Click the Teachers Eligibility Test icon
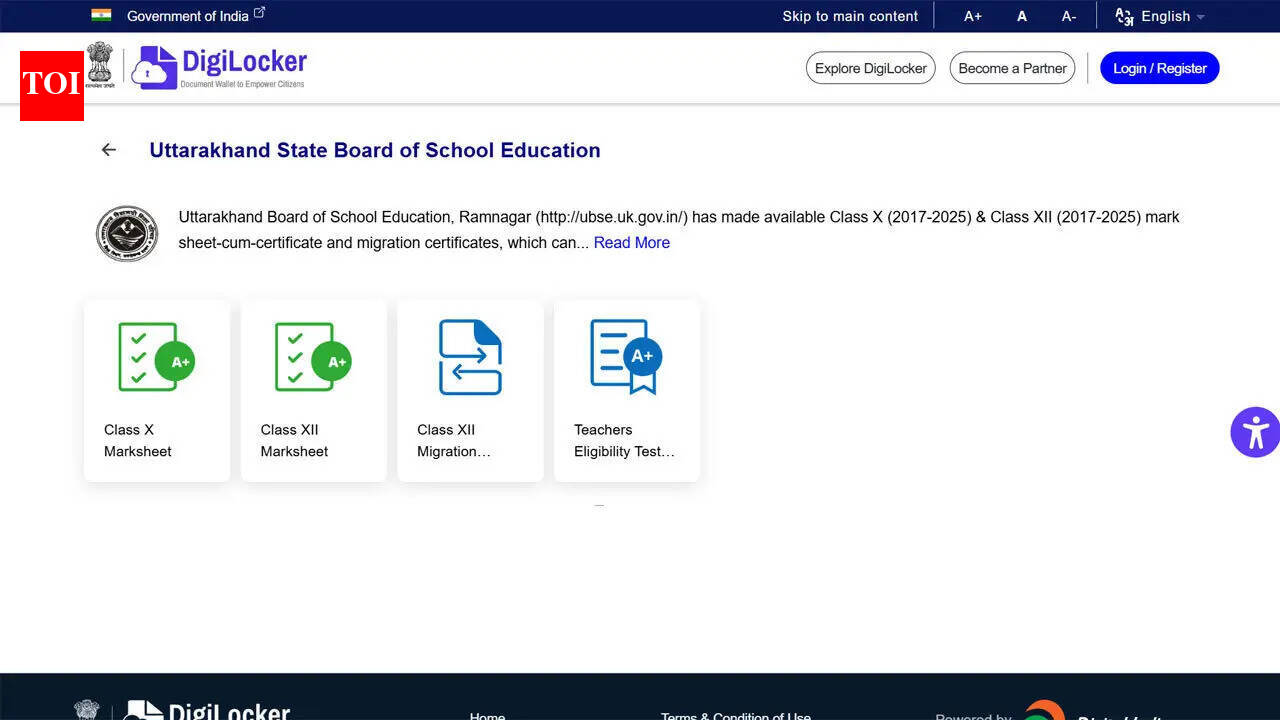 click(x=626, y=357)
